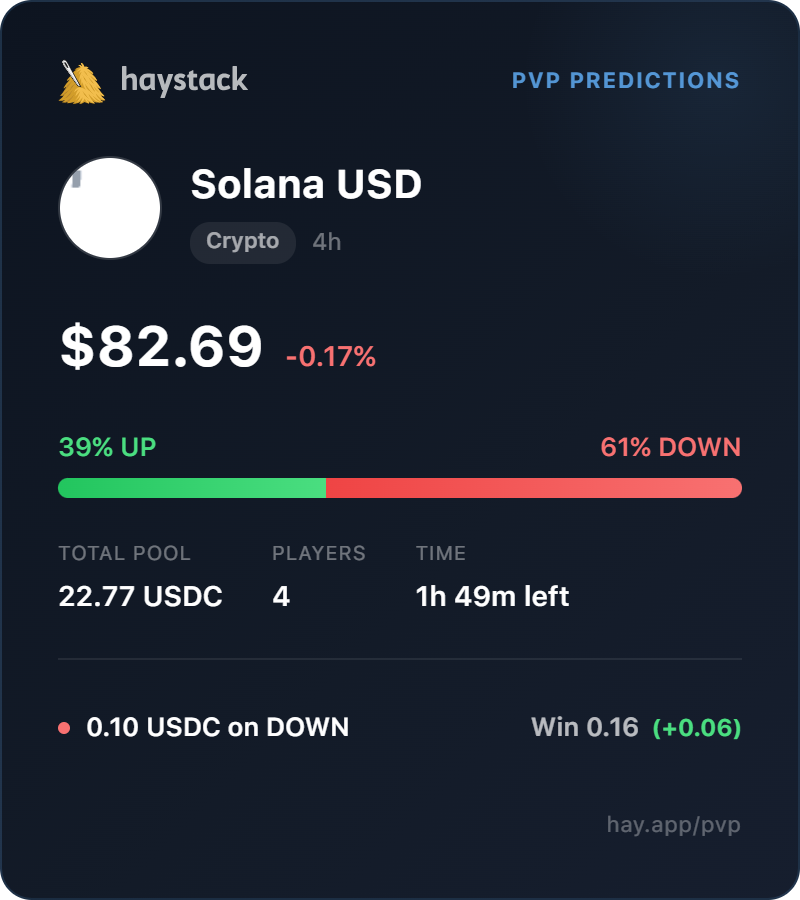Click the red DOWN portion of the bar
Screen dimensions: 800x900
[534, 488]
